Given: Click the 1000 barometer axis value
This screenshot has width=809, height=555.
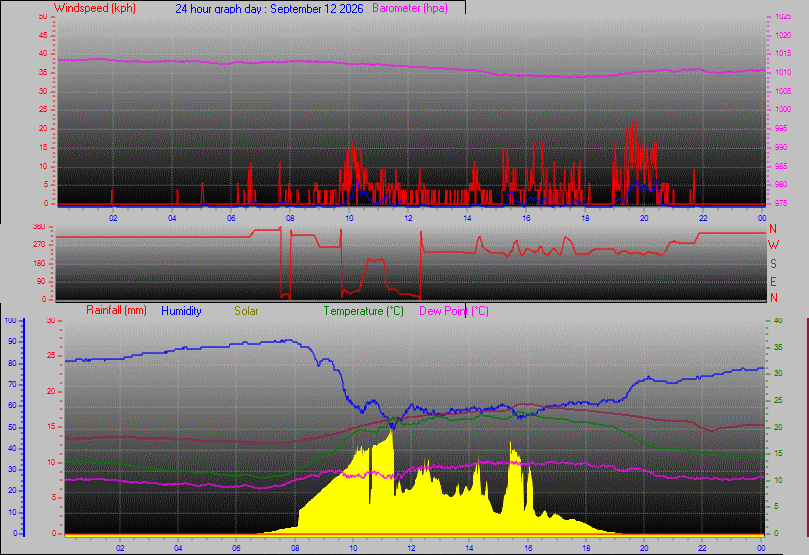Looking at the screenshot, I should (x=783, y=109).
